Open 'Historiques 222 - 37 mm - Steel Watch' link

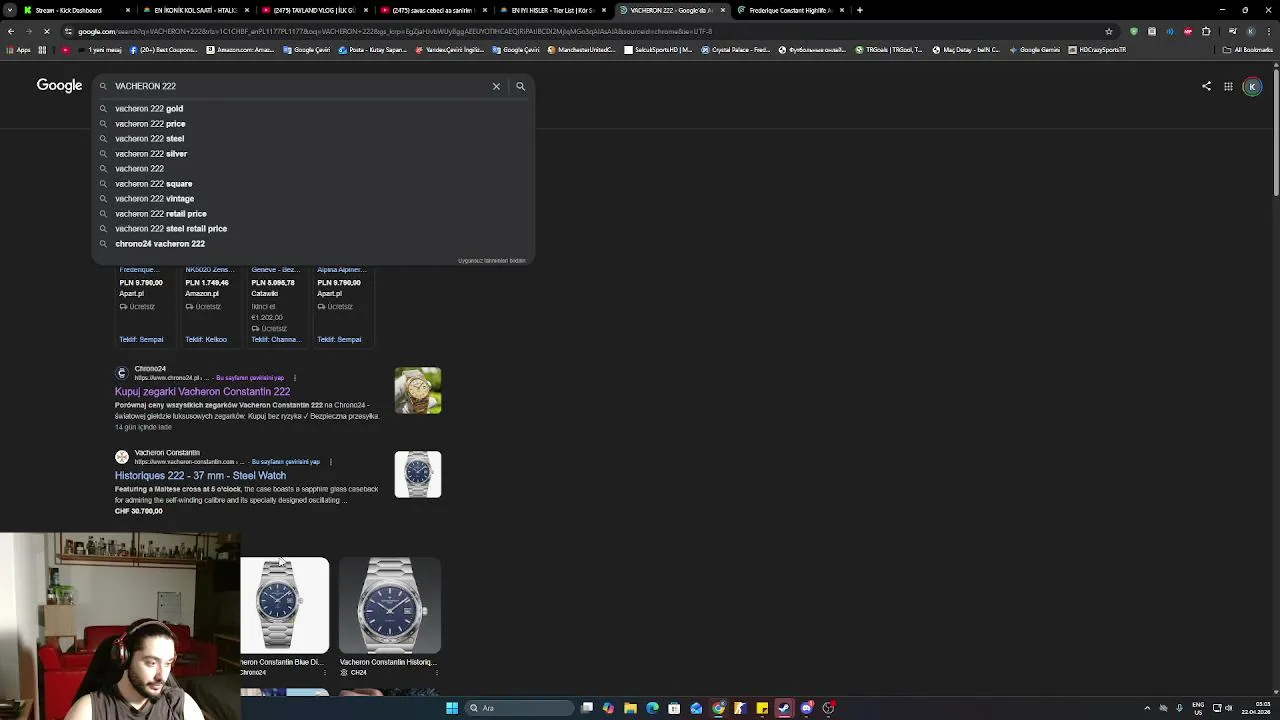coord(200,476)
